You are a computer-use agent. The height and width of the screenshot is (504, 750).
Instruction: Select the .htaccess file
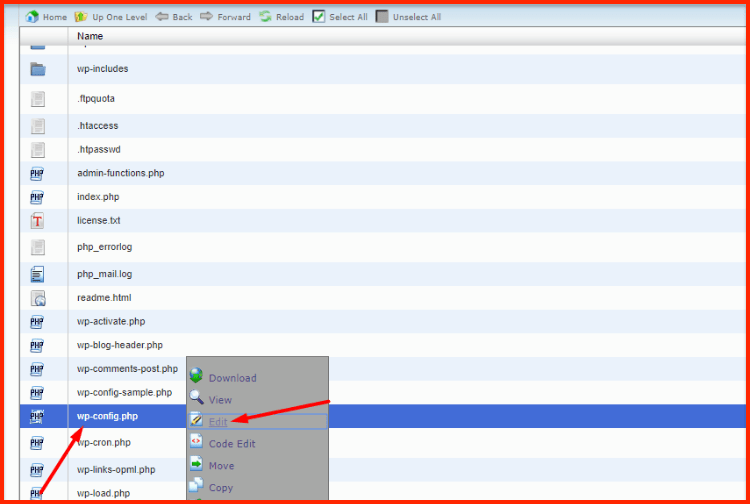click(x=98, y=126)
